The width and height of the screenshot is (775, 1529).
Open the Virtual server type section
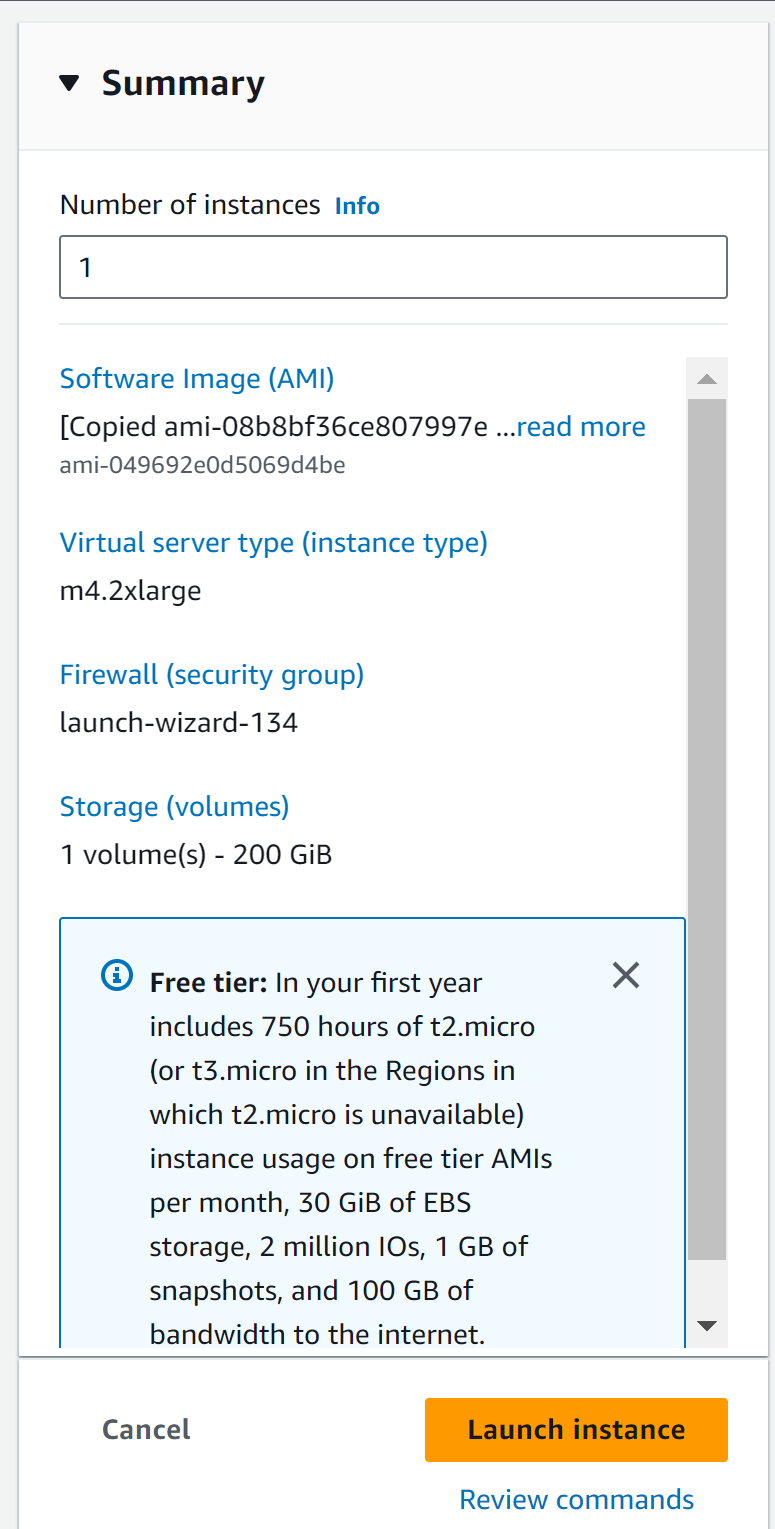[273, 542]
